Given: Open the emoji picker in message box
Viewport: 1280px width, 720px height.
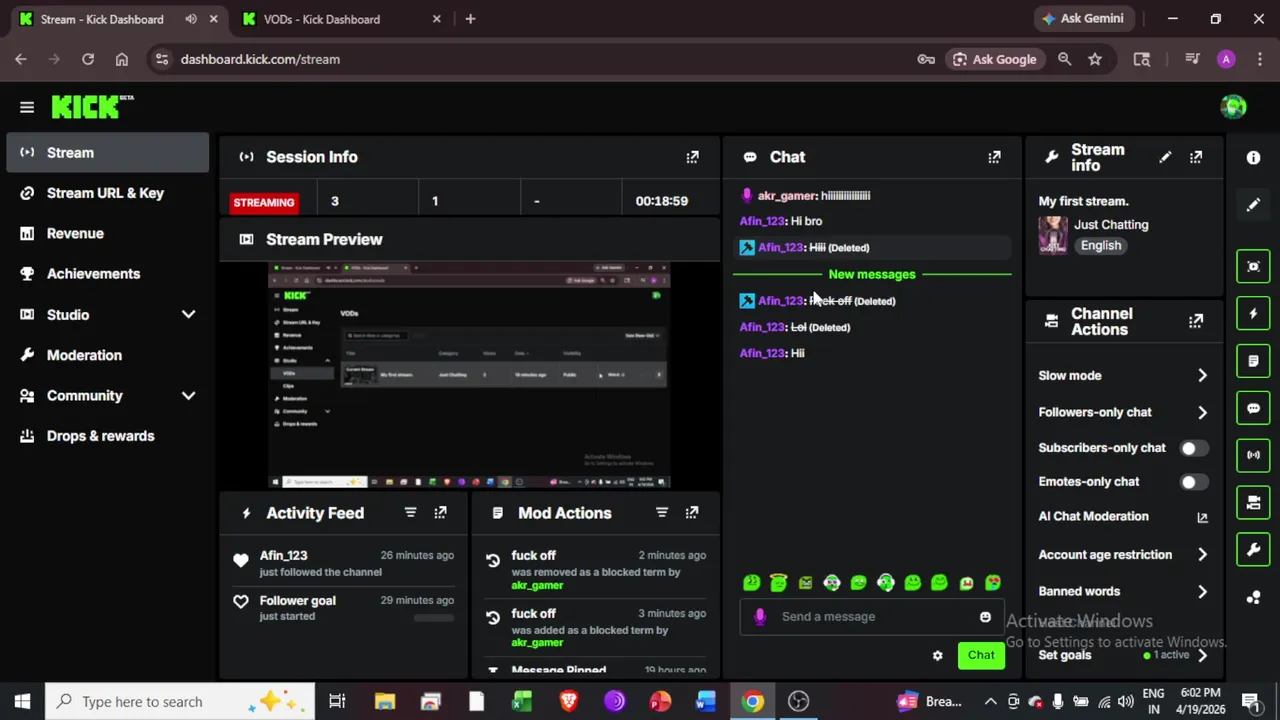Looking at the screenshot, I should click(x=985, y=617).
